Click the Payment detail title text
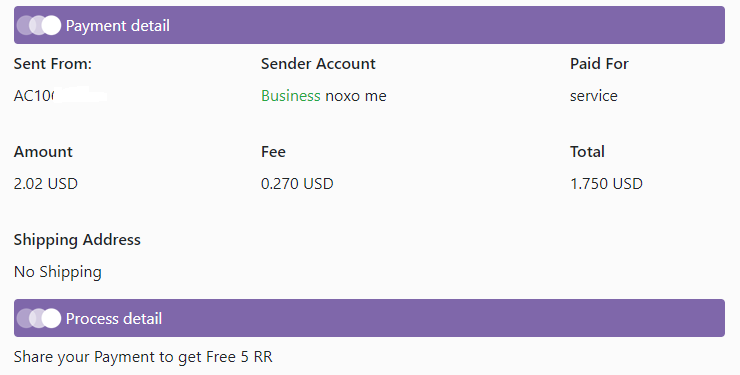This screenshot has width=740, height=375. (x=118, y=25)
